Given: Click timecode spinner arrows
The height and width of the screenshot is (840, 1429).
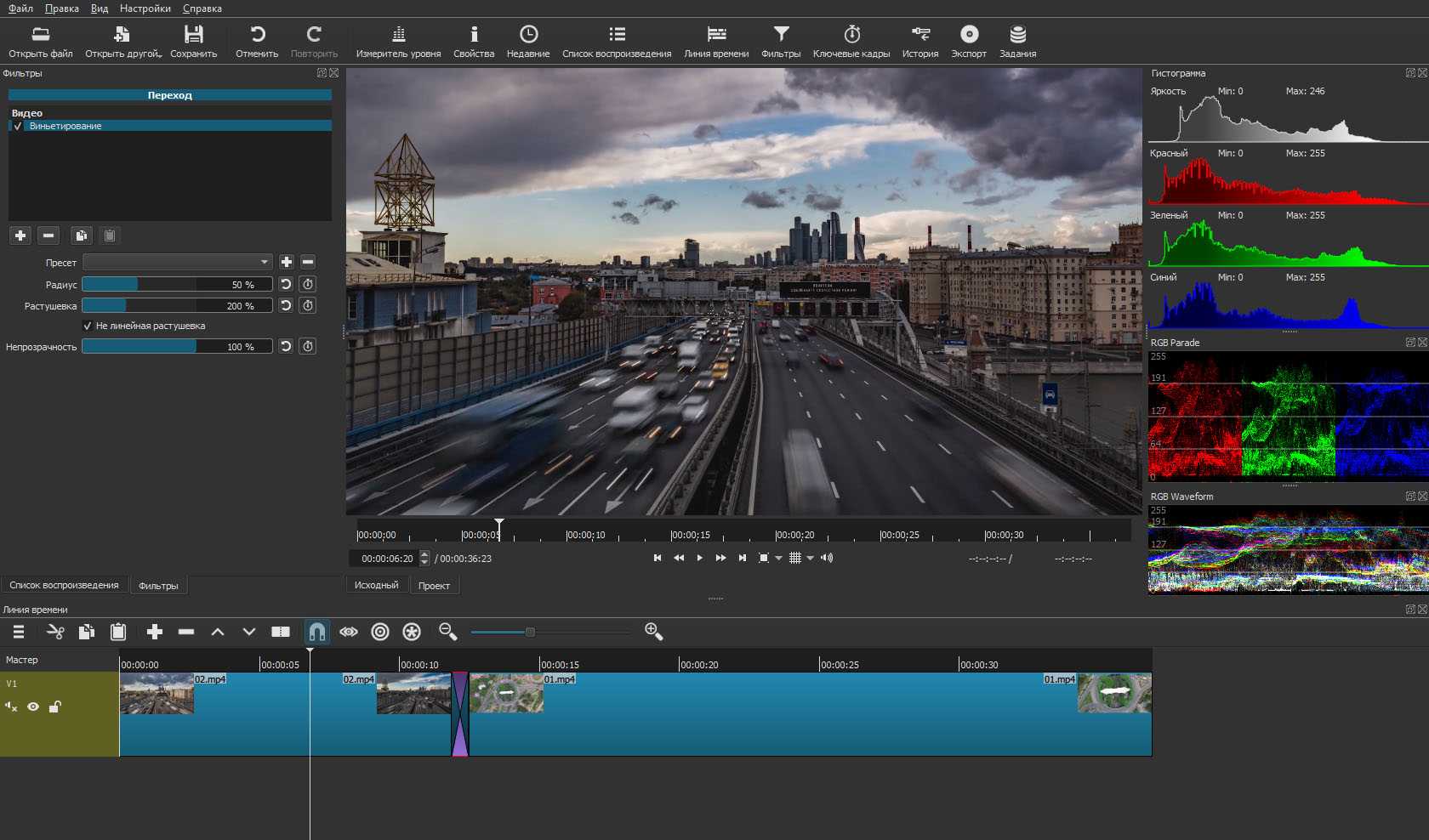Looking at the screenshot, I should coord(424,559).
